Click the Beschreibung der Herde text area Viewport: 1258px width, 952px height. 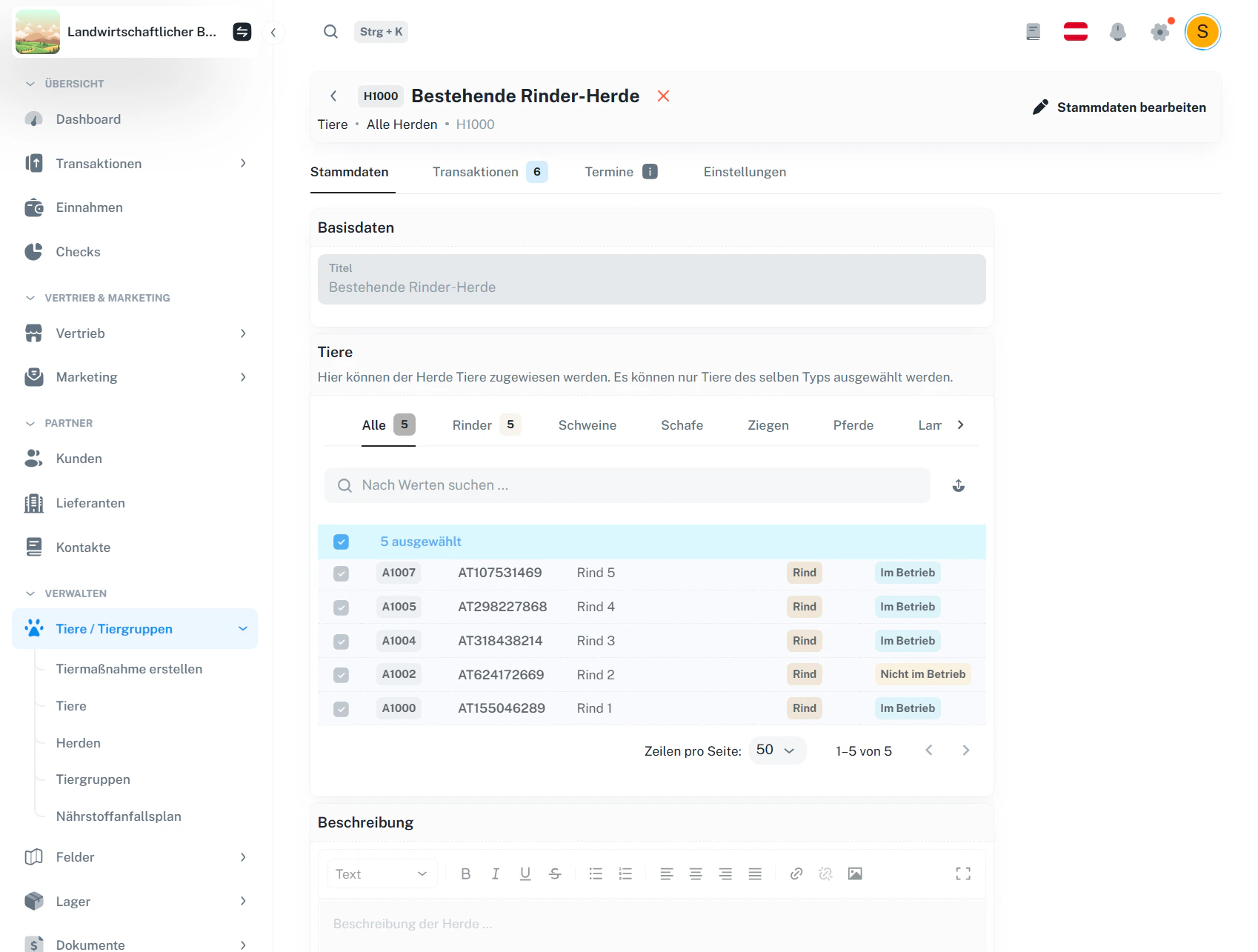(x=651, y=924)
